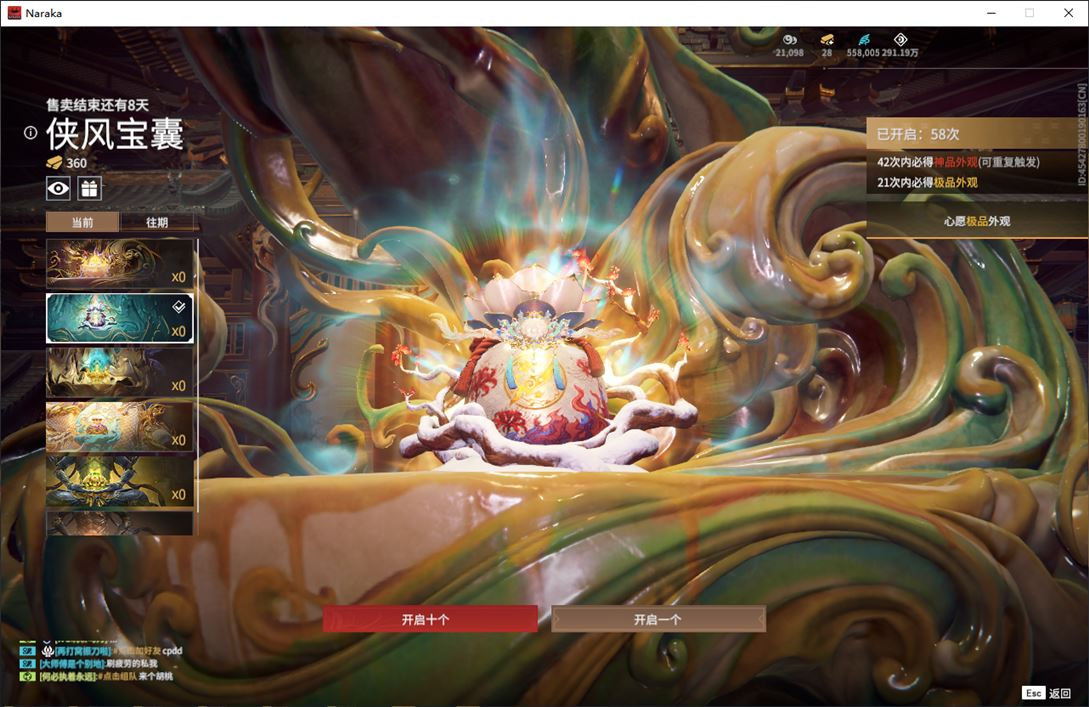
Task: Click 售卖结束还有8天 text
Action: coord(97,105)
